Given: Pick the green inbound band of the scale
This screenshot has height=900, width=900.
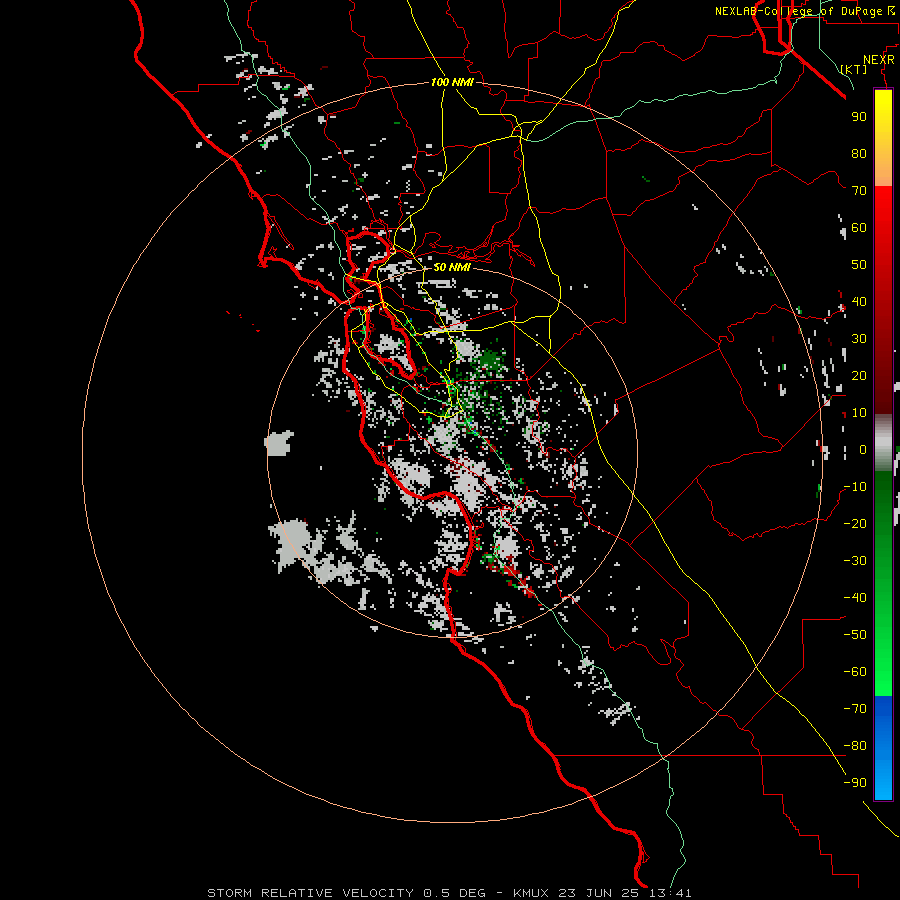Looking at the screenshot, I should 883,583.
